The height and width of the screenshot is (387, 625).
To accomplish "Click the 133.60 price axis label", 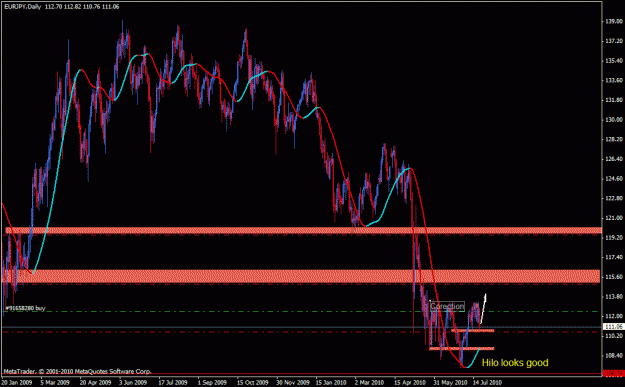I will point(614,80).
